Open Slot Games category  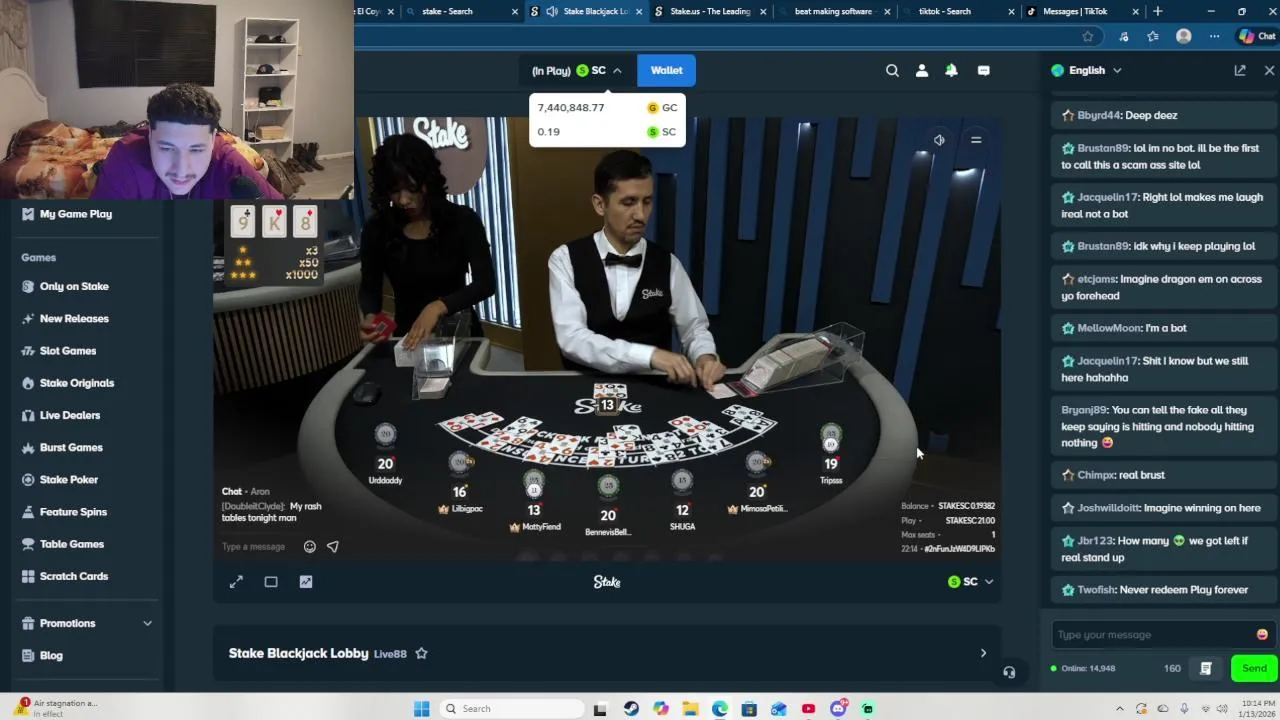click(x=68, y=351)
